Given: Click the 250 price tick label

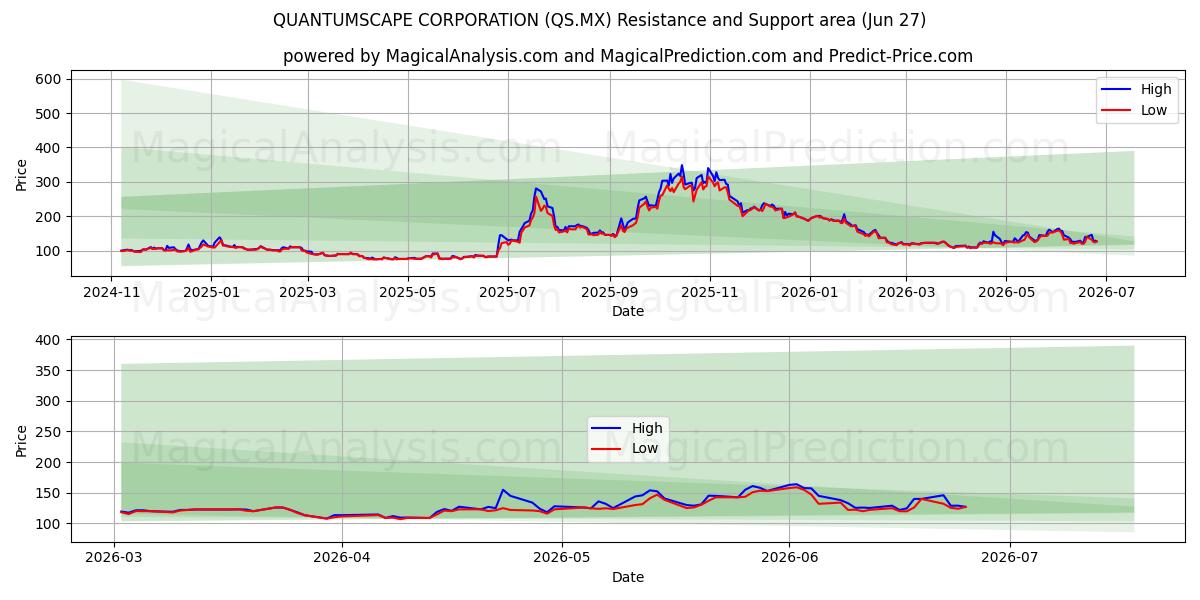Looking at the screenshot, I should 50,432.
